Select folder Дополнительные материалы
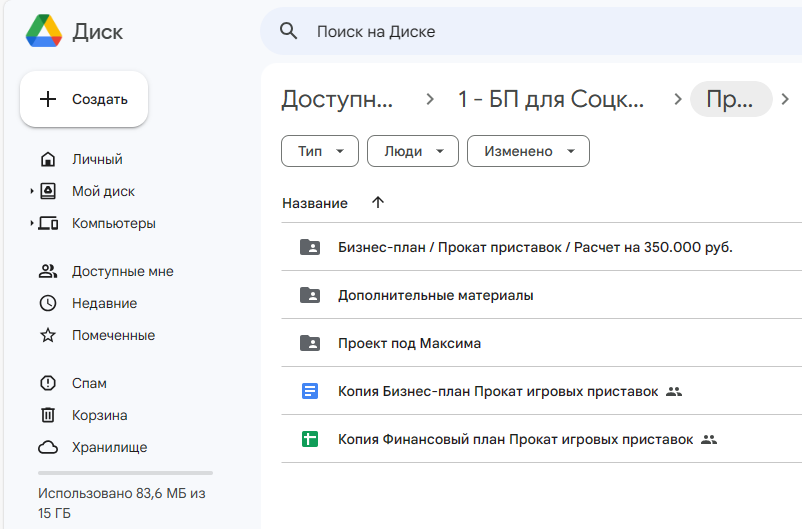Screen dimensions: 802x529 (x=542, y=295)
